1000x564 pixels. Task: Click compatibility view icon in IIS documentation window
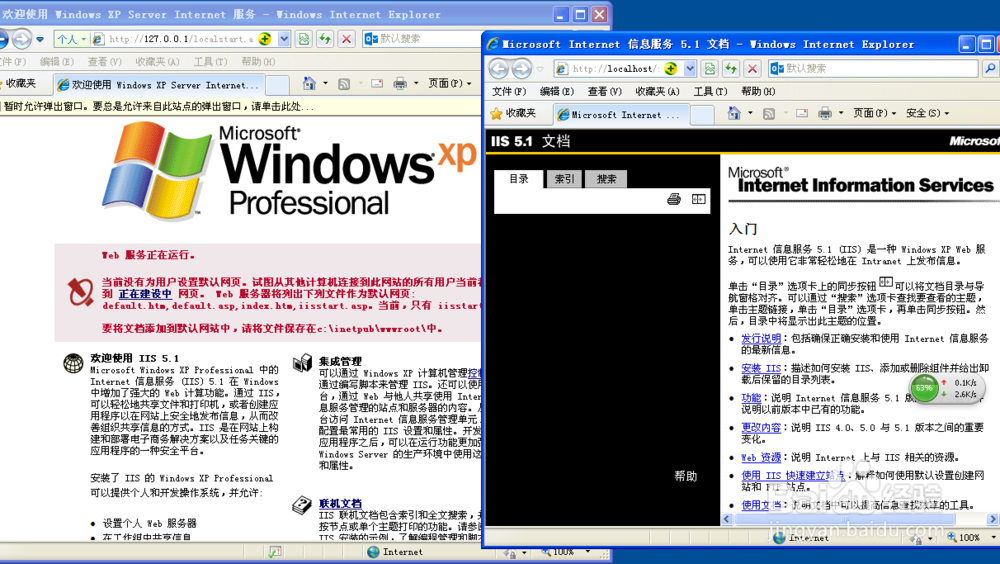point(709,68)
